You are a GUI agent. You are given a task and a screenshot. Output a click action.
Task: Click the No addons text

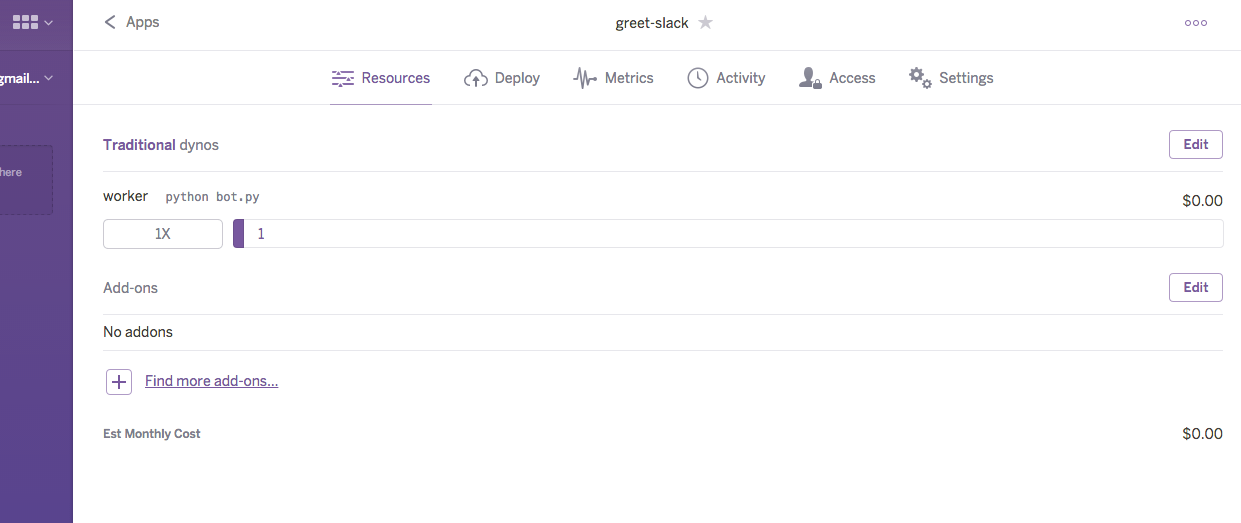(x=138, y=332)
